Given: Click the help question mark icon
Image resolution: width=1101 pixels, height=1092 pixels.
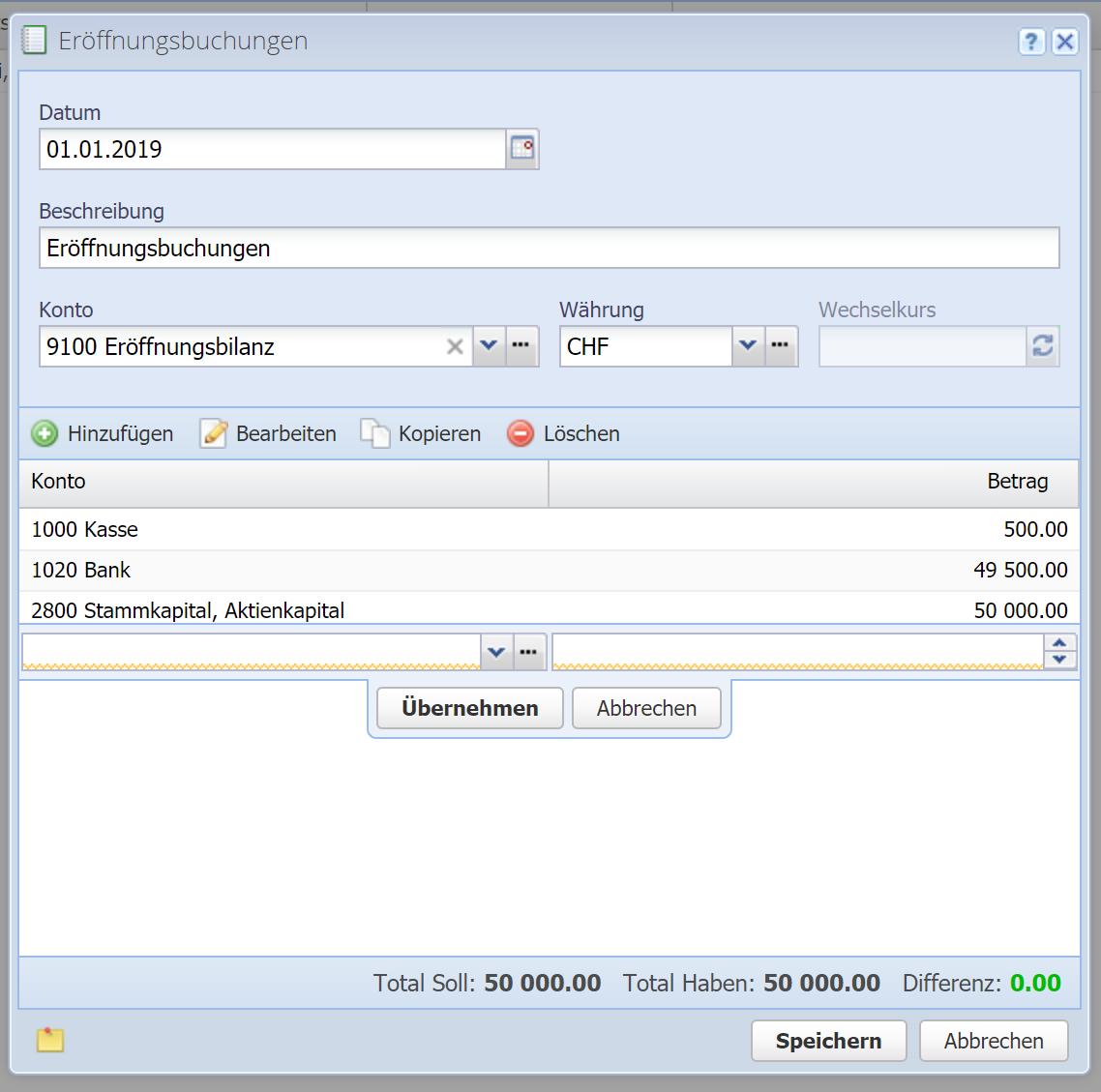Looking at the screenshot, I should (x=1031, y=41).
